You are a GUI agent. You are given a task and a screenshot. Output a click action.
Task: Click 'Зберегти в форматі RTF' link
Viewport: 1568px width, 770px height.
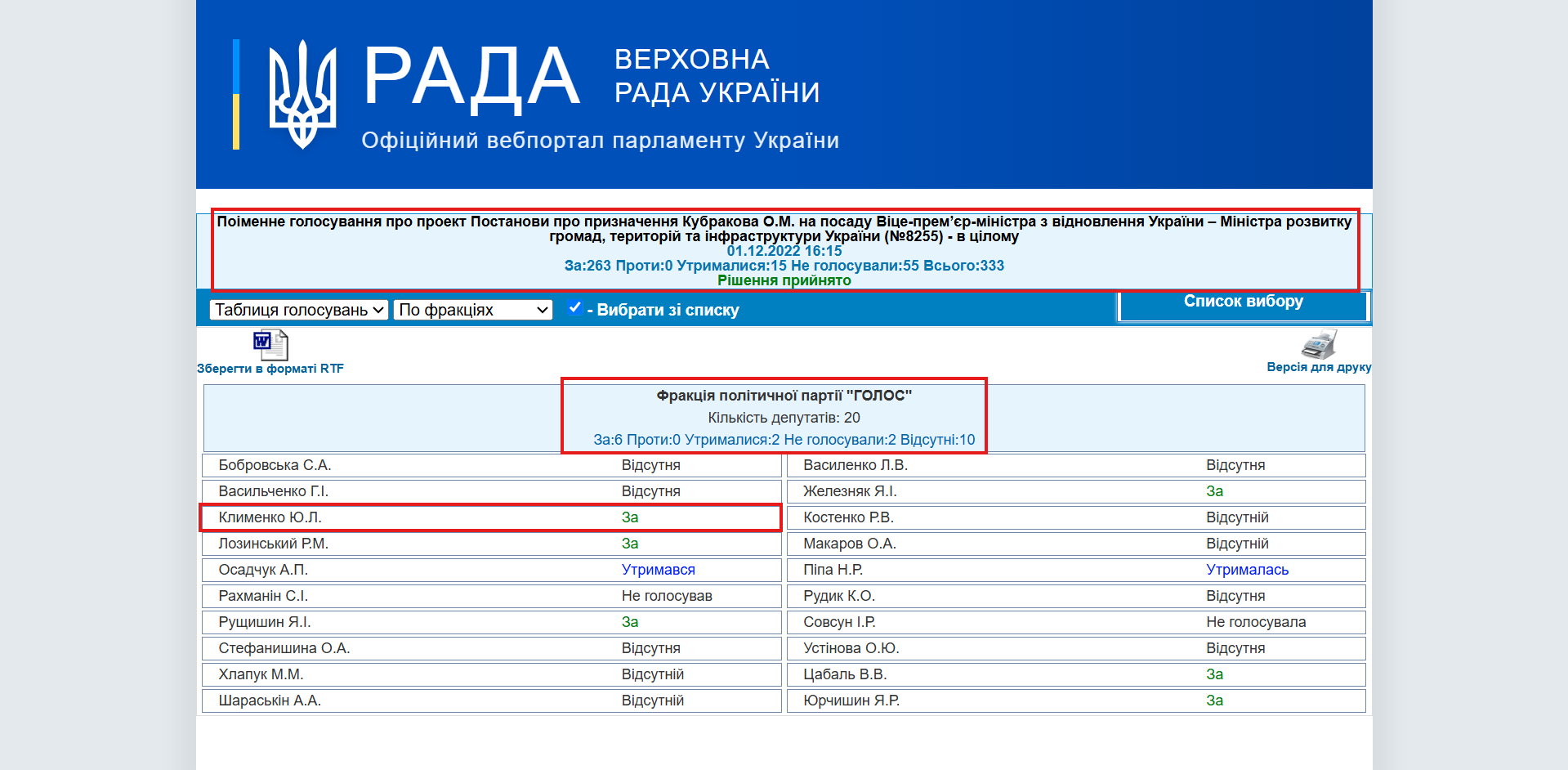270,369
